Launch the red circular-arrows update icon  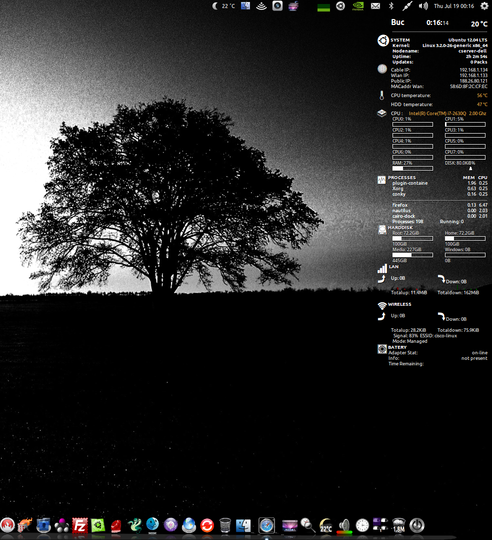(x=207, y=525)
